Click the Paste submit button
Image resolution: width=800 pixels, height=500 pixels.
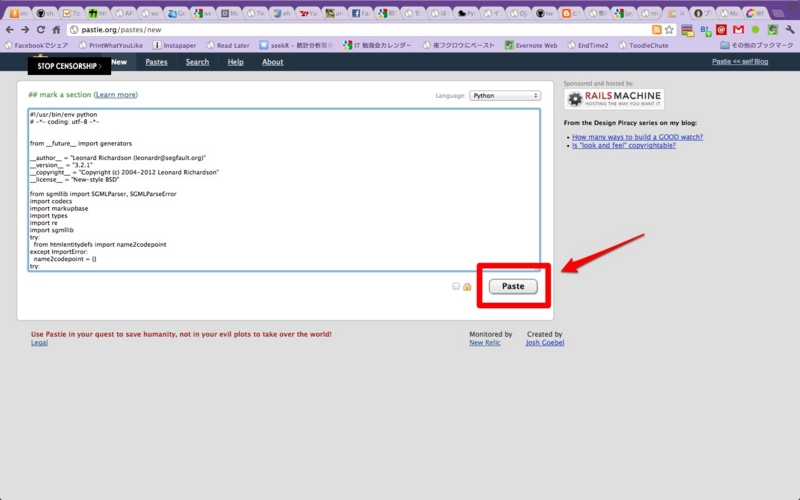[x=513, y=286]
